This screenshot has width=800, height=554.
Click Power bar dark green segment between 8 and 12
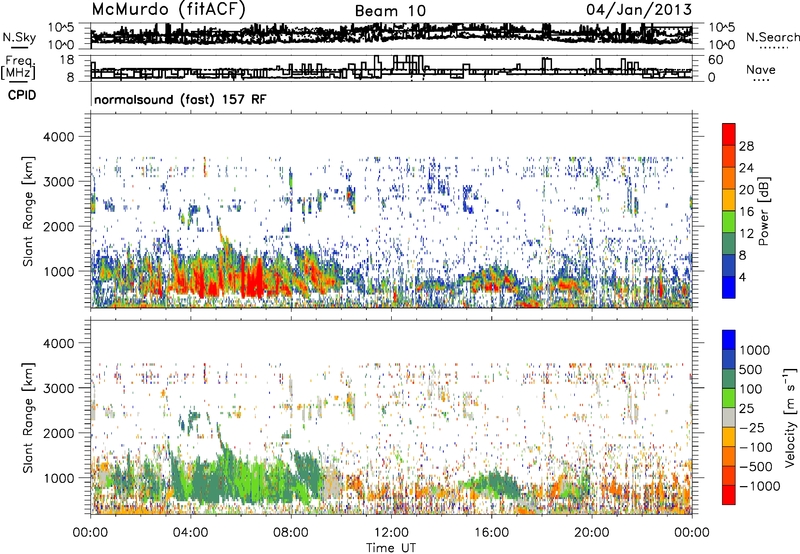(729, 244)
